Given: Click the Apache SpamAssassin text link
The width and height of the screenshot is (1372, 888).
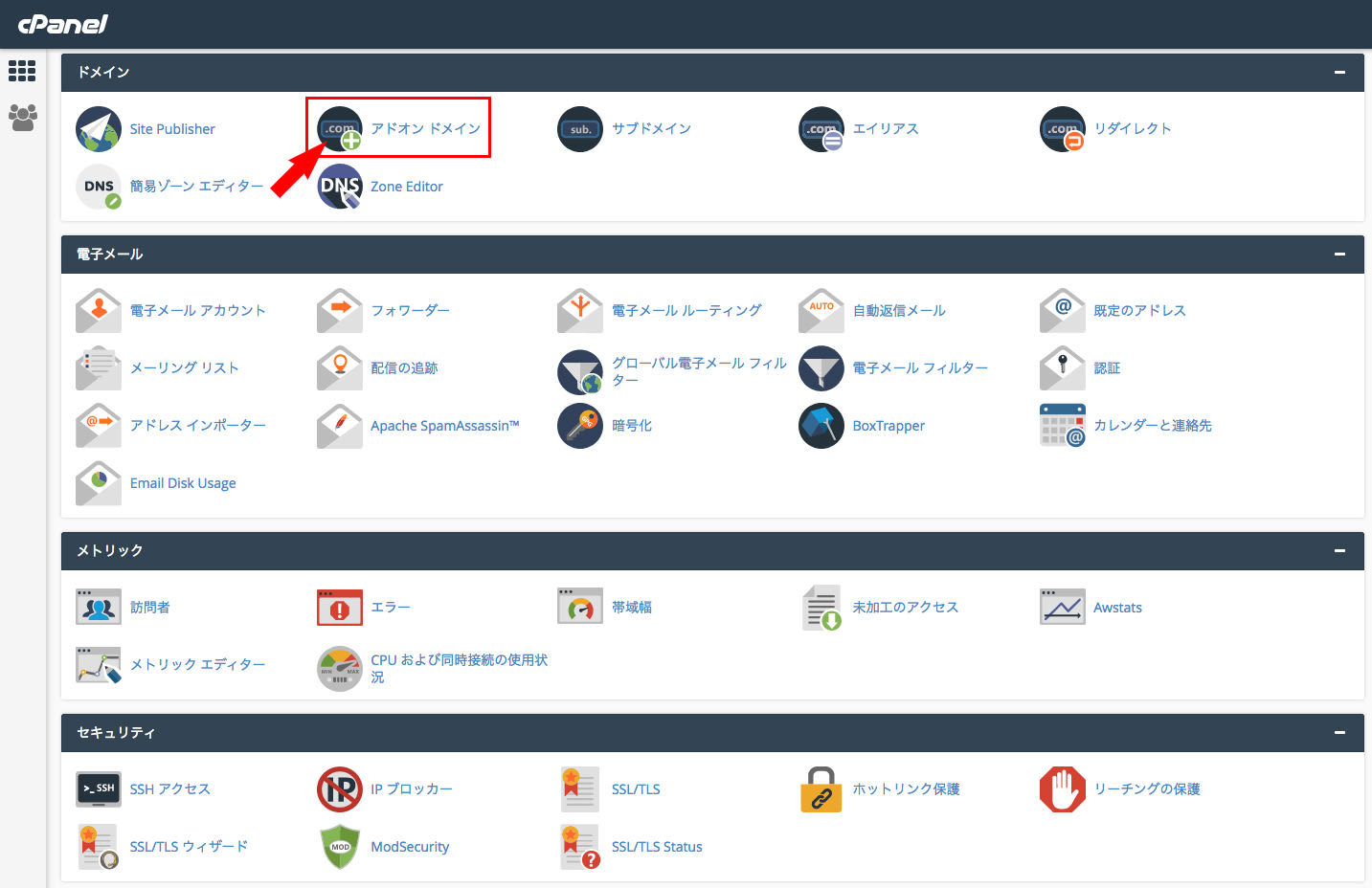Looking at the screenshot, I should [445, 426].
